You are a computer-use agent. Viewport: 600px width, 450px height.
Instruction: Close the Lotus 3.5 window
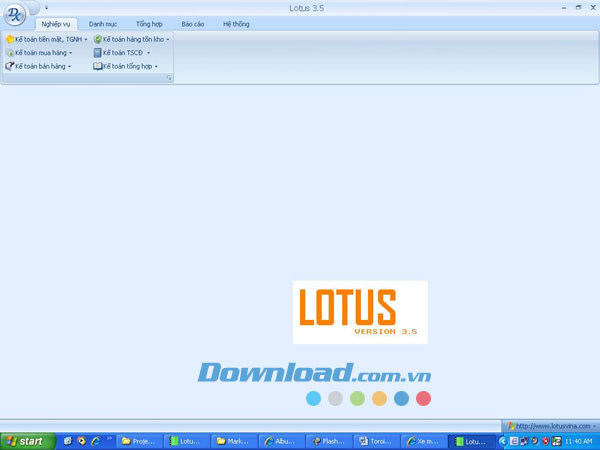click(593, 8)
